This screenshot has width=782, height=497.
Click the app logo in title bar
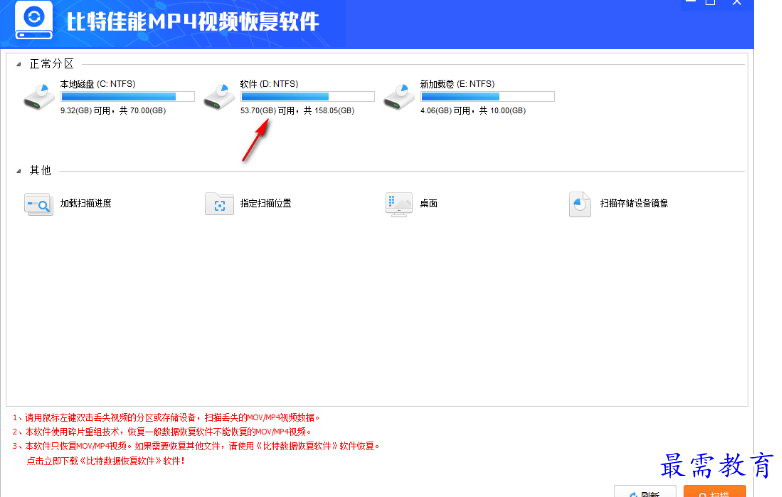[x=34, y=20]
